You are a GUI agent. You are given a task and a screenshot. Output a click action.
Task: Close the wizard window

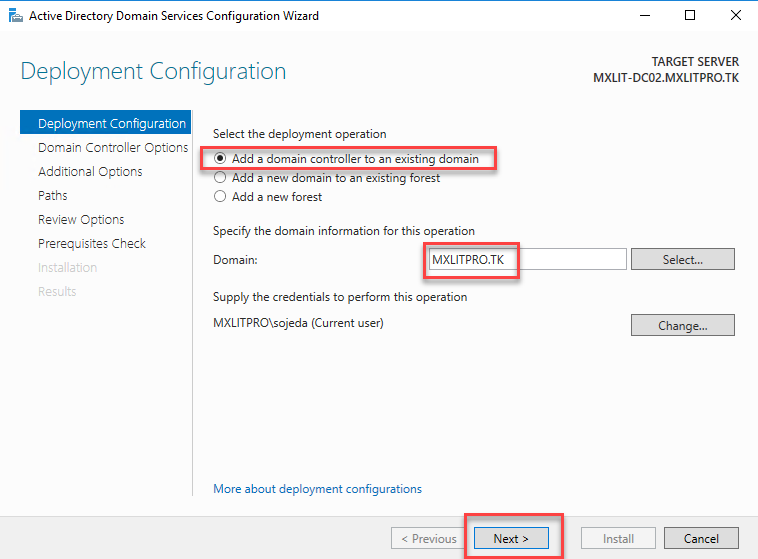pos(735,16)
